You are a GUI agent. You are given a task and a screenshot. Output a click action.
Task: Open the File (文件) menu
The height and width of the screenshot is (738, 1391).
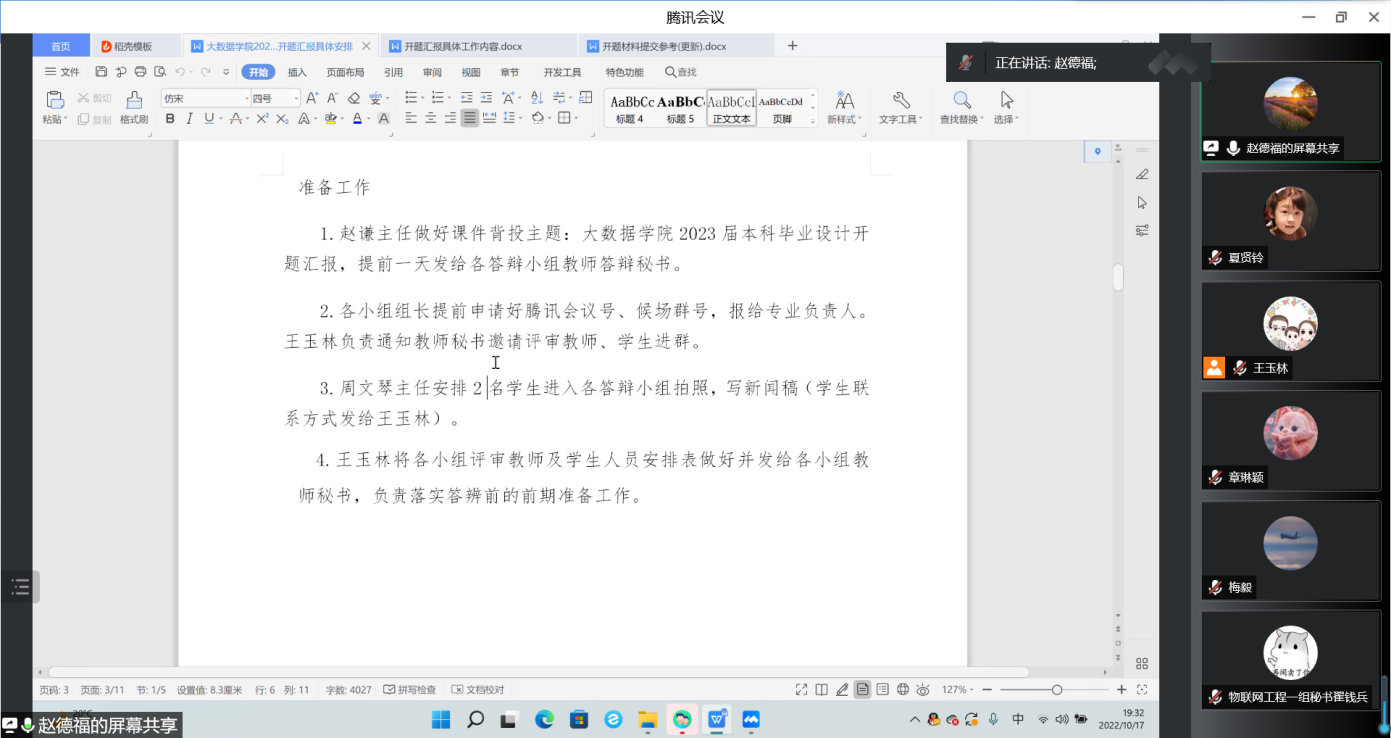pyautogui.click(x=63, y=72)
